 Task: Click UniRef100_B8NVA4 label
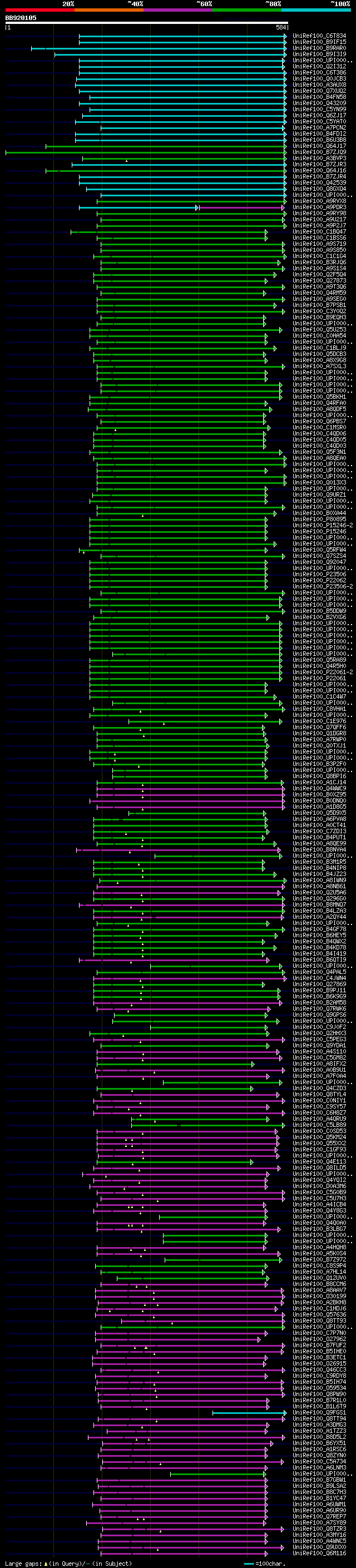pos(319,849)
